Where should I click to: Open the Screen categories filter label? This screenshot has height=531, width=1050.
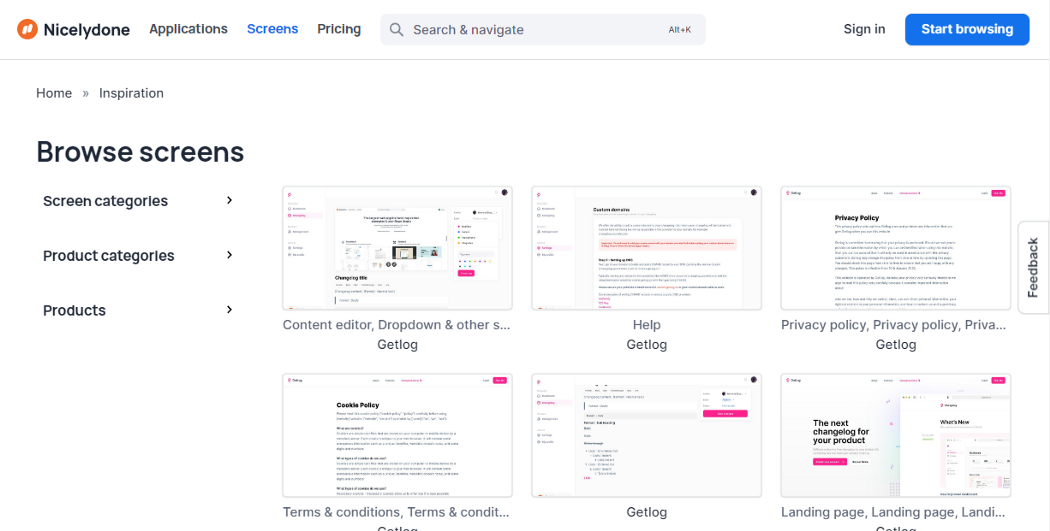coord(106,201)
